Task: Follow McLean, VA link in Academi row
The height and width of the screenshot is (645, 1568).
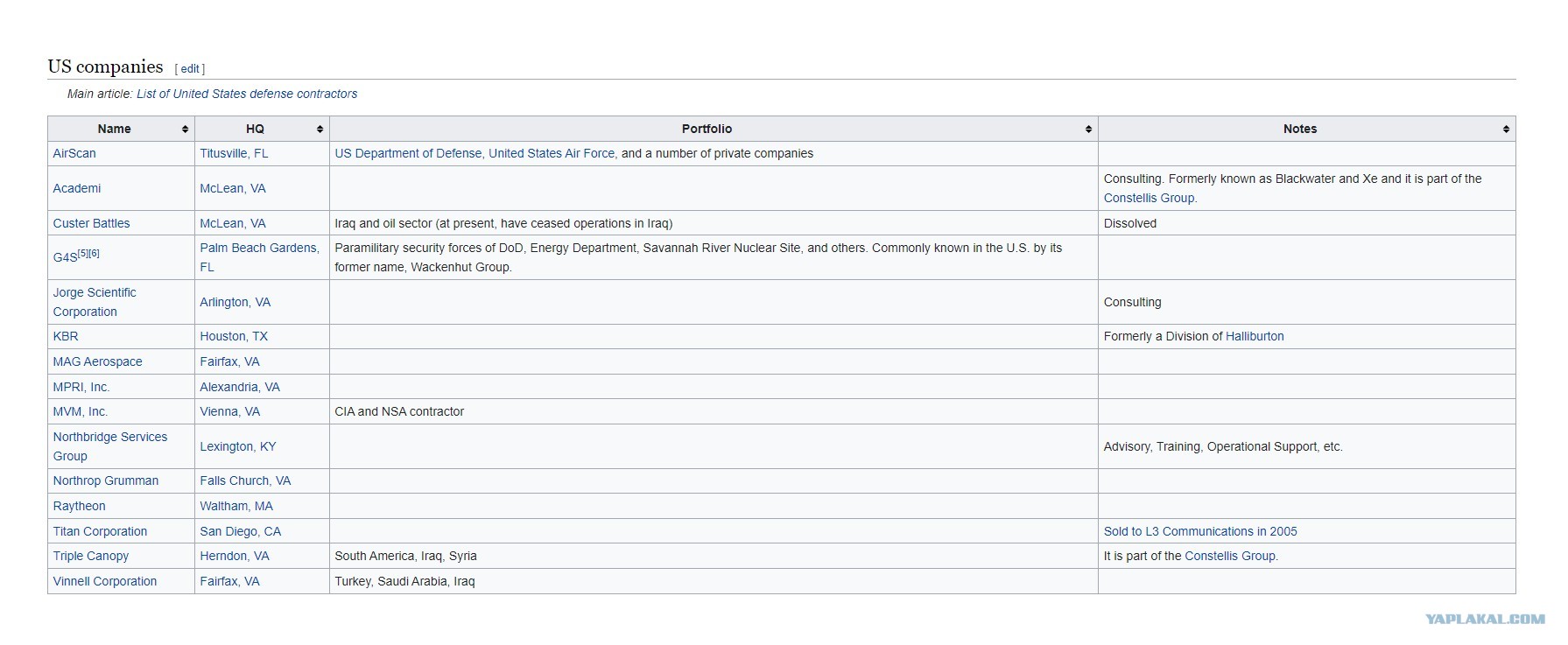Action: tap(233, 188)
